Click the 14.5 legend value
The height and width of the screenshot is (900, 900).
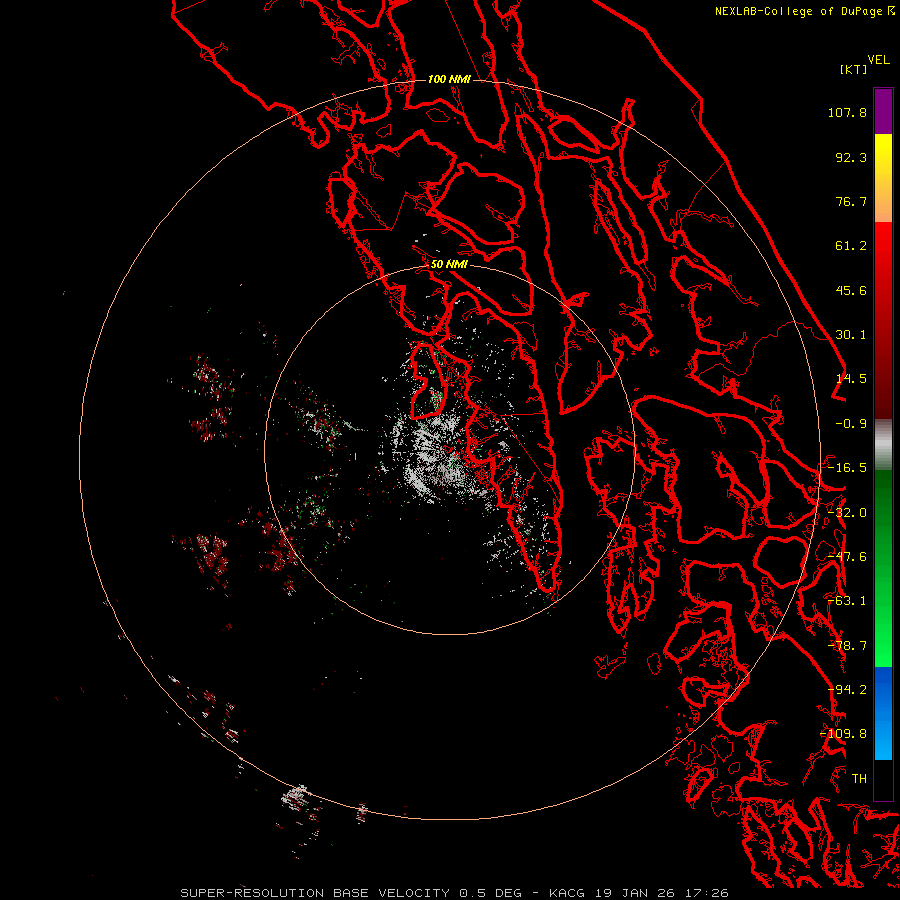pyautogui.click(x=851, y=379)
